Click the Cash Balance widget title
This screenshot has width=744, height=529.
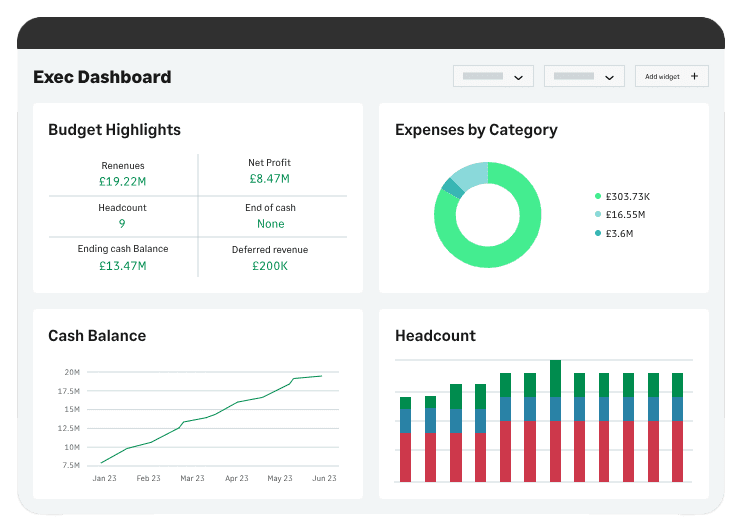point(97,335)
